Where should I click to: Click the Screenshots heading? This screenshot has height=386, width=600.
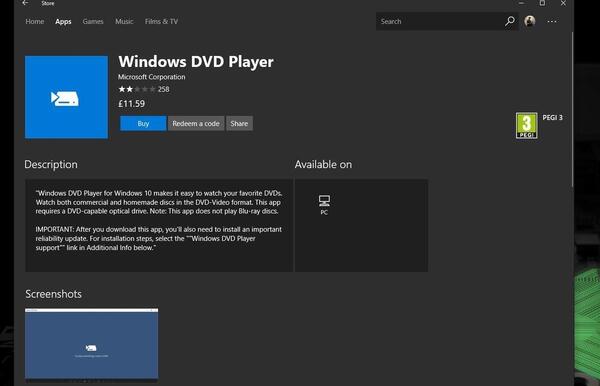(54, 294)
